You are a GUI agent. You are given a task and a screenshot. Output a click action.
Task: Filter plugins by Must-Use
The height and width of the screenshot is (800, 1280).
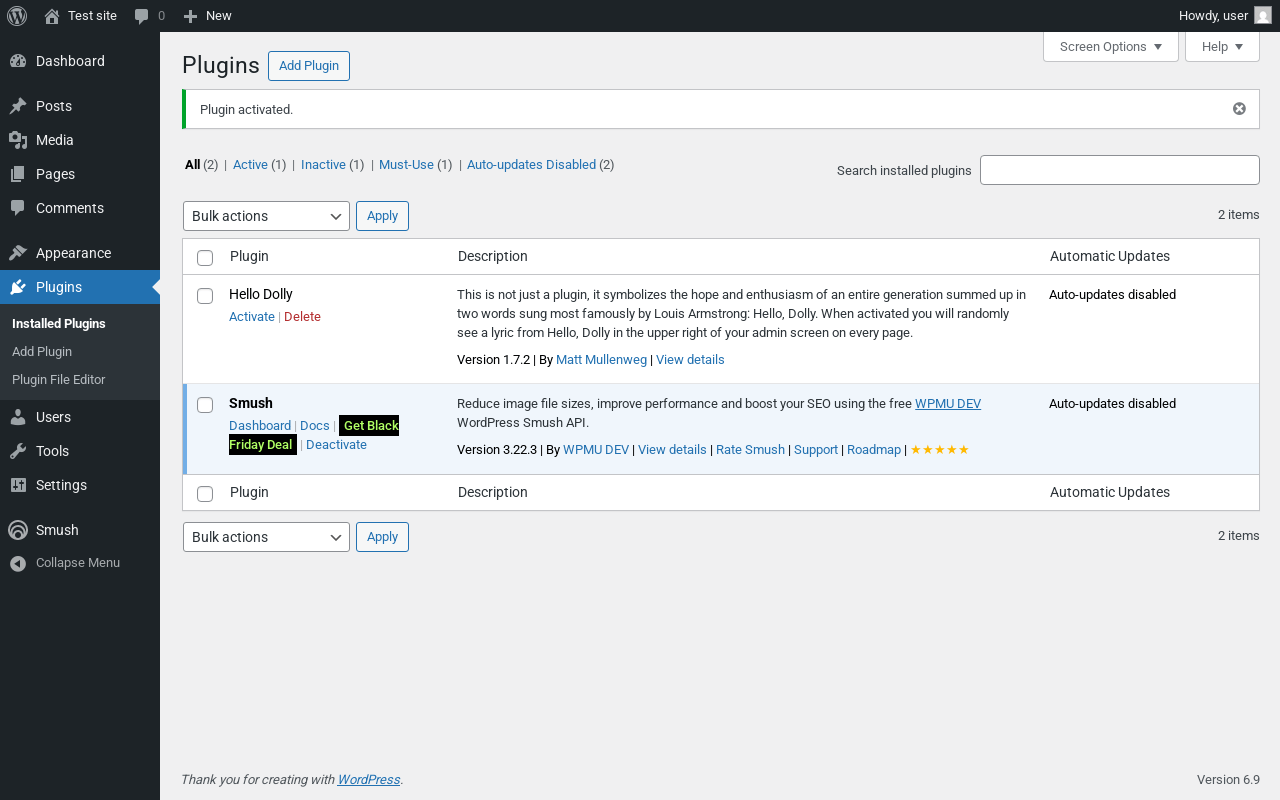tap(406, 165)
